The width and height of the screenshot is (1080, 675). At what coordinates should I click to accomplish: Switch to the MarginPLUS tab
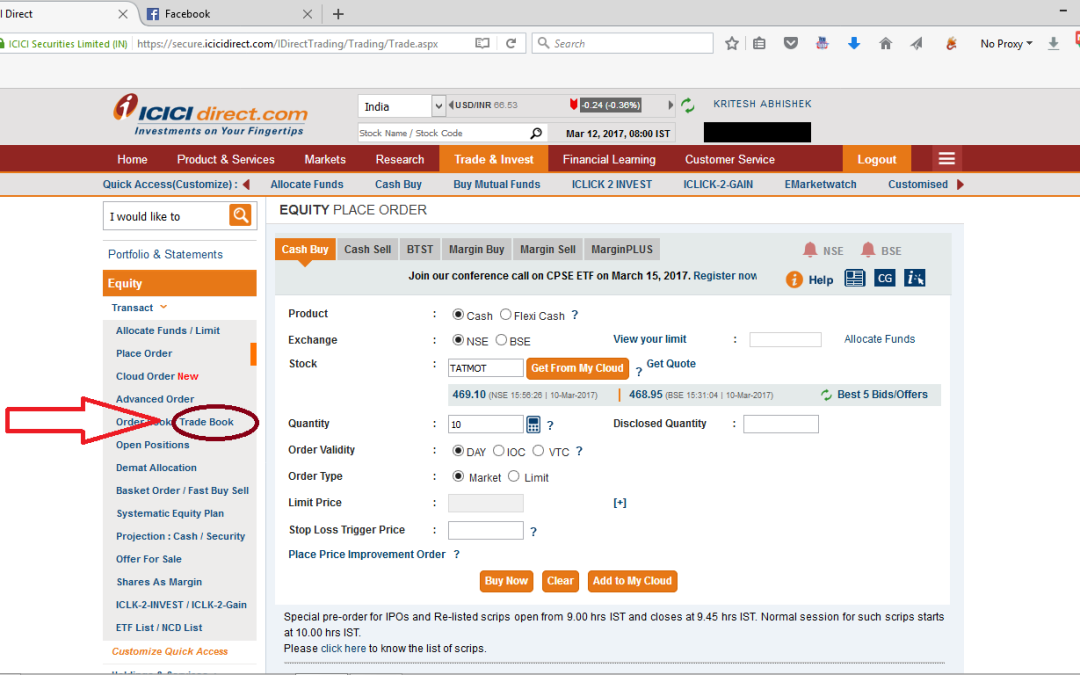pos(622,249)
